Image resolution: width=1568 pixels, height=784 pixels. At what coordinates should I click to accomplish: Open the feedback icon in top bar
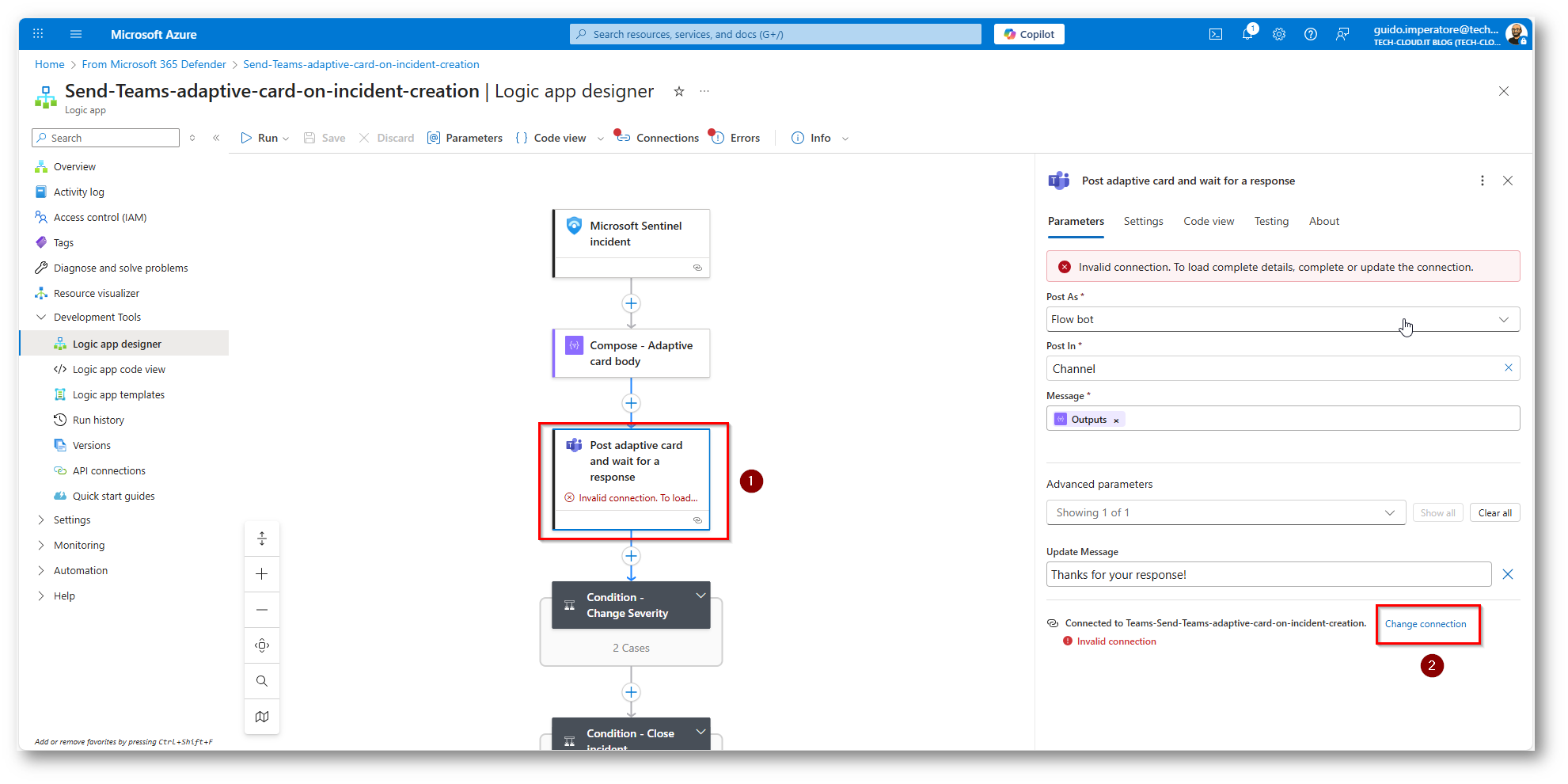(1342, 34)
